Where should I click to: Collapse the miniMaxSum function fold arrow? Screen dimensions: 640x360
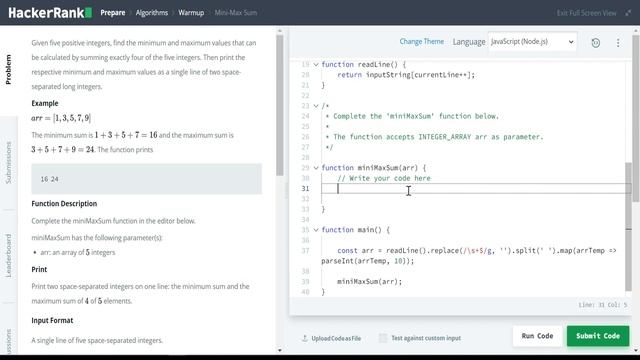click(x=316, y=168)
